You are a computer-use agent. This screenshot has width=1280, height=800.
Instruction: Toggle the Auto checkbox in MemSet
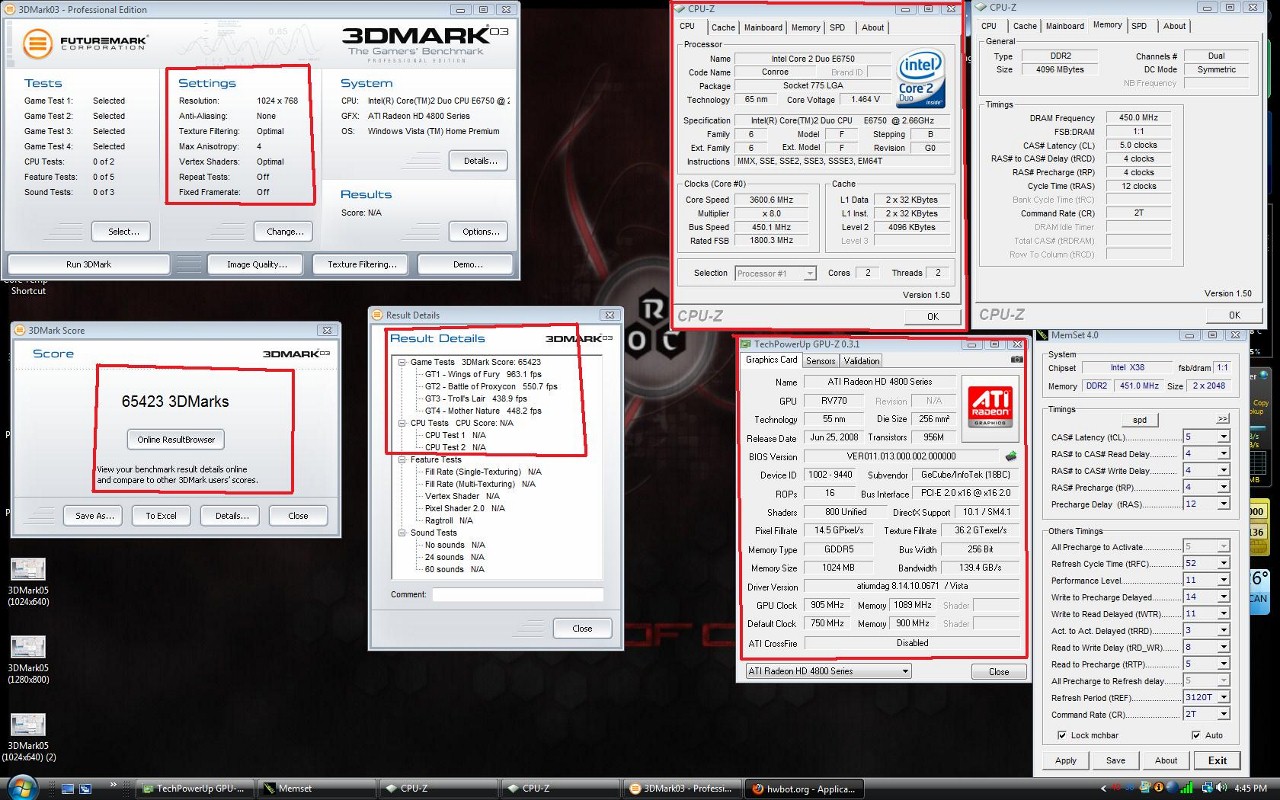(x=1196, y=735)
